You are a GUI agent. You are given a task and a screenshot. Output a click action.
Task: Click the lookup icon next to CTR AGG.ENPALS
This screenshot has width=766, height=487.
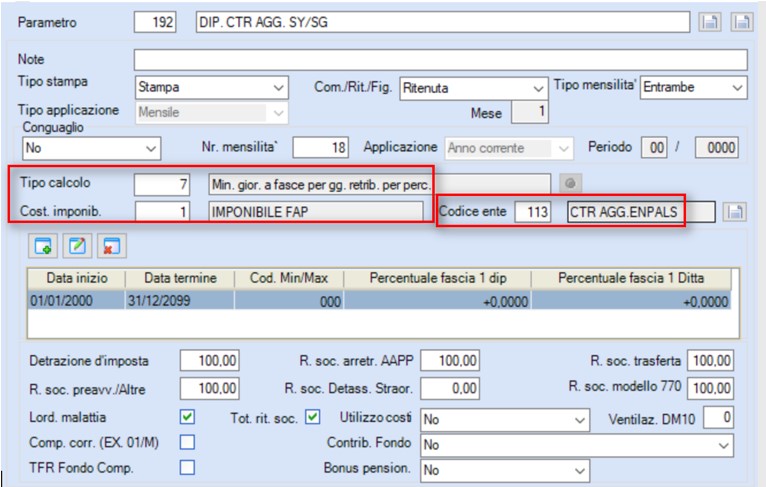734,212
